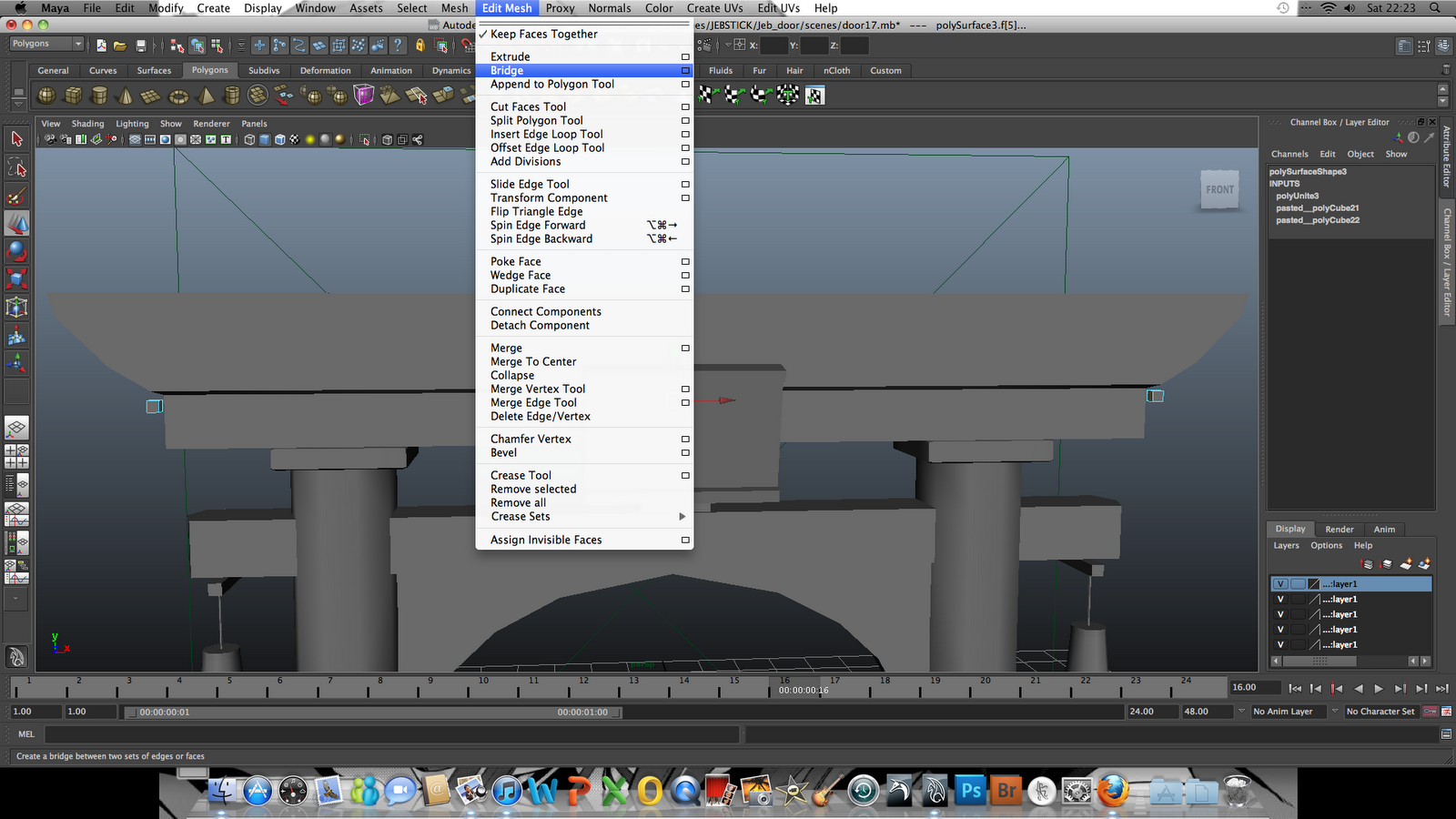Toggle visibility of the highlighted layer1
Viewport: 1456px width, 819px height.
coord(1280,584)
